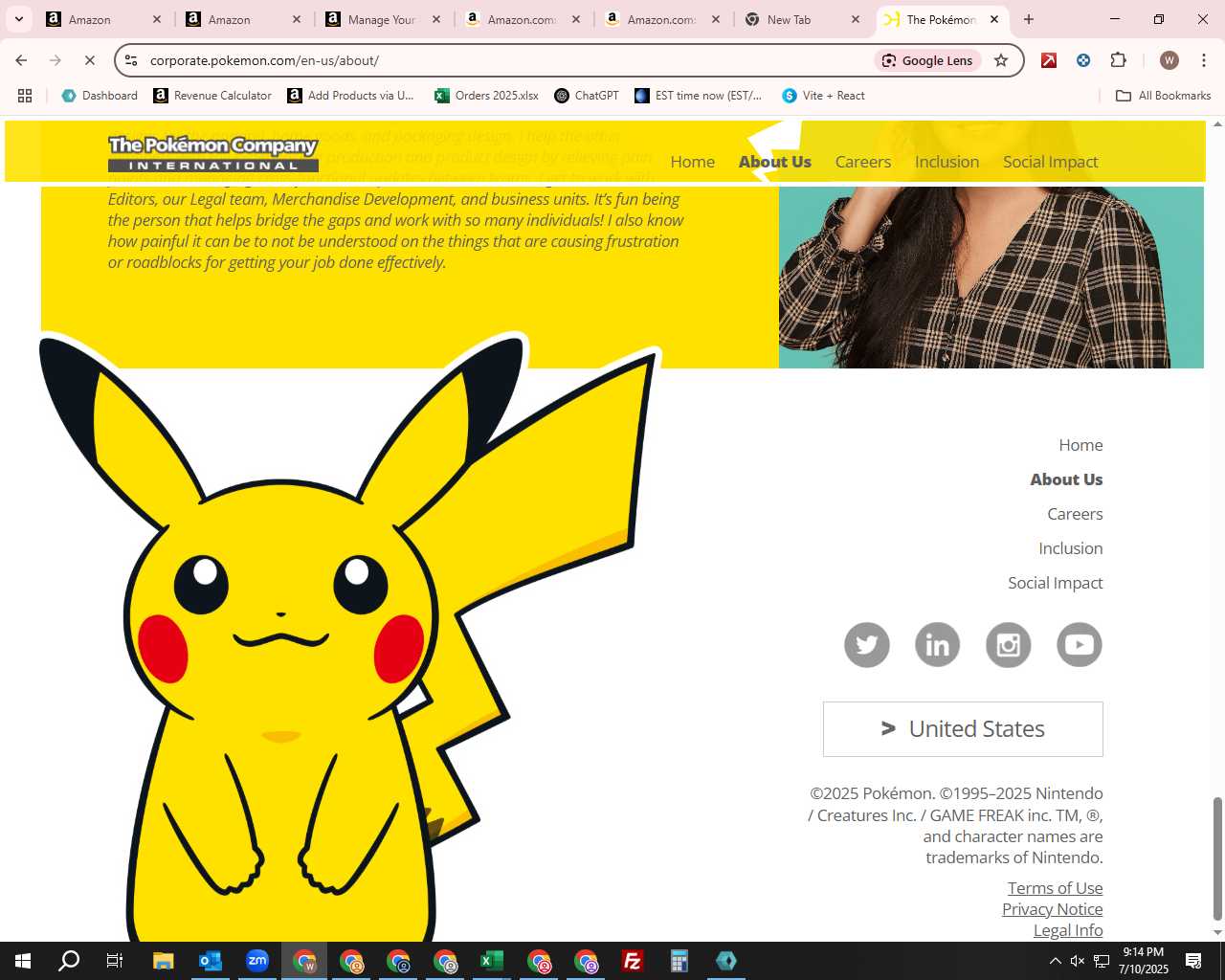Viewport: 1225px width, 980px height.
Task: Open the Instagram social icon in footer
Action: [1009, 645]
